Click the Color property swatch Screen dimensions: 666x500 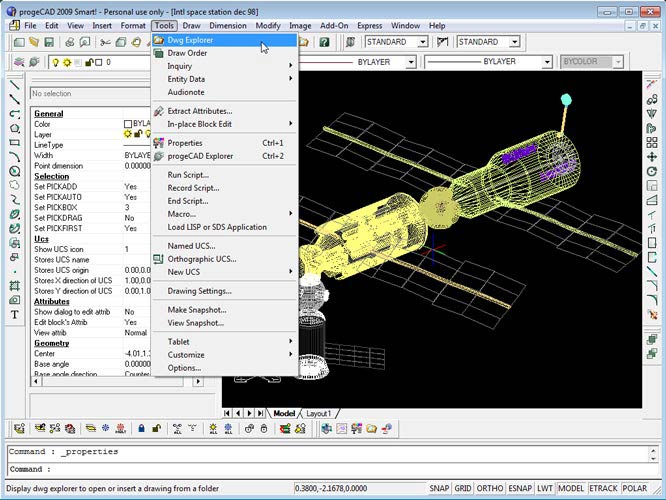point(127,124)
